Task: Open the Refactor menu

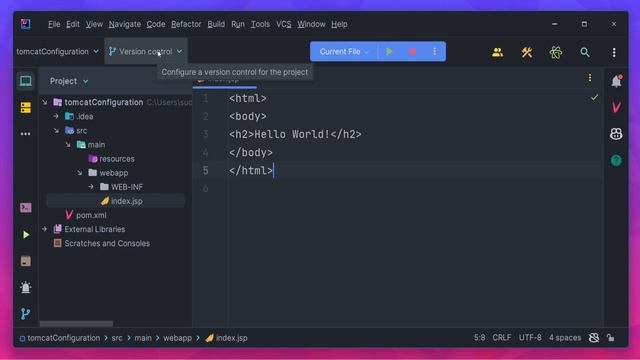Action: tap(186, 24)
